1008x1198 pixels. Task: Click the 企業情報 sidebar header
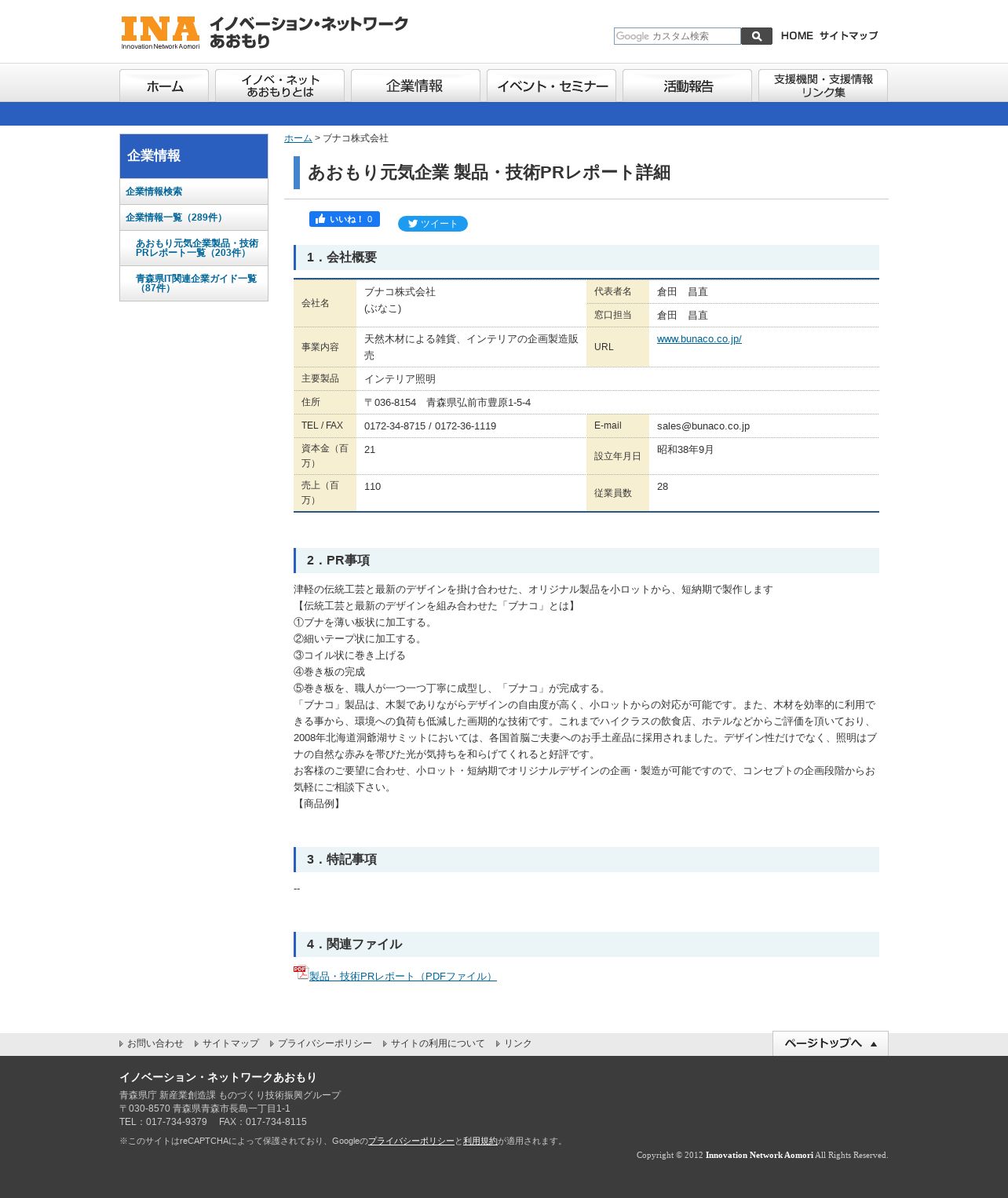click(194, 156)
